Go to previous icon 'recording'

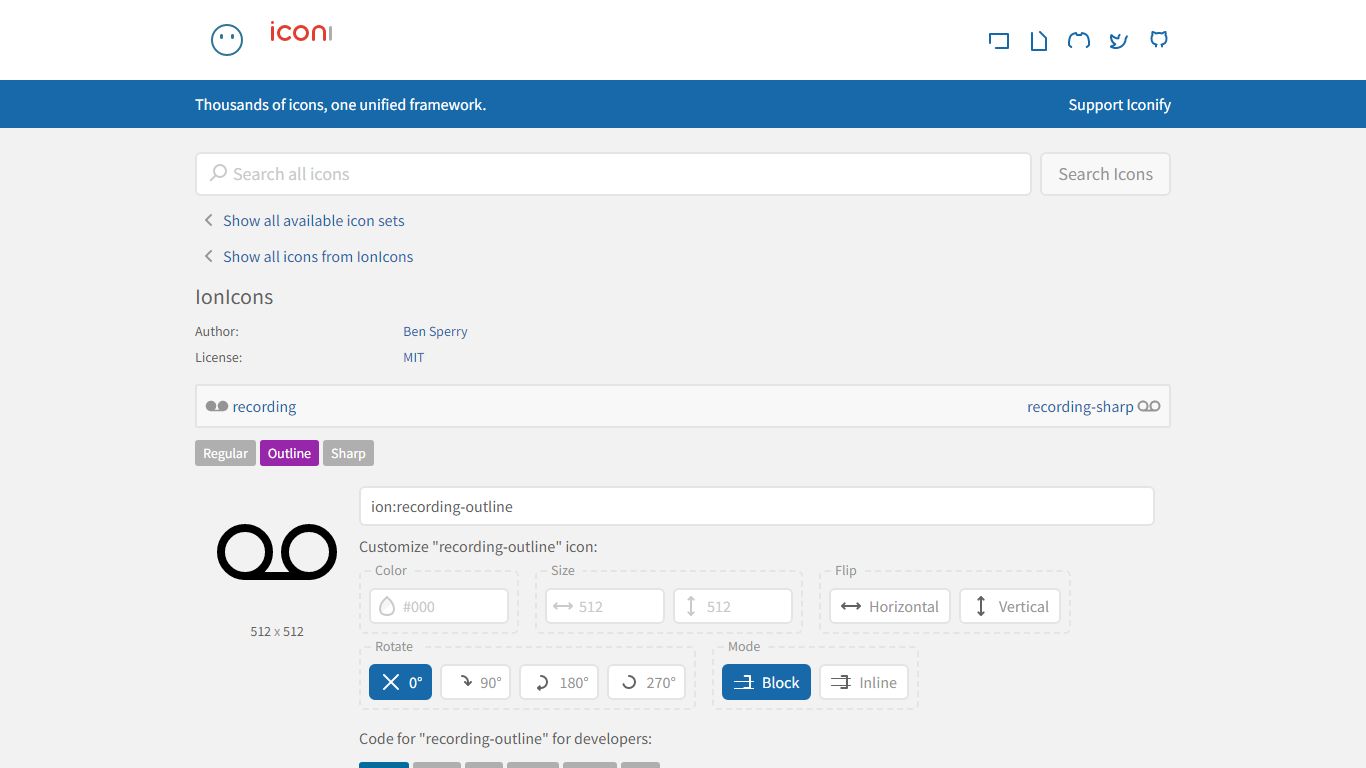264,406
